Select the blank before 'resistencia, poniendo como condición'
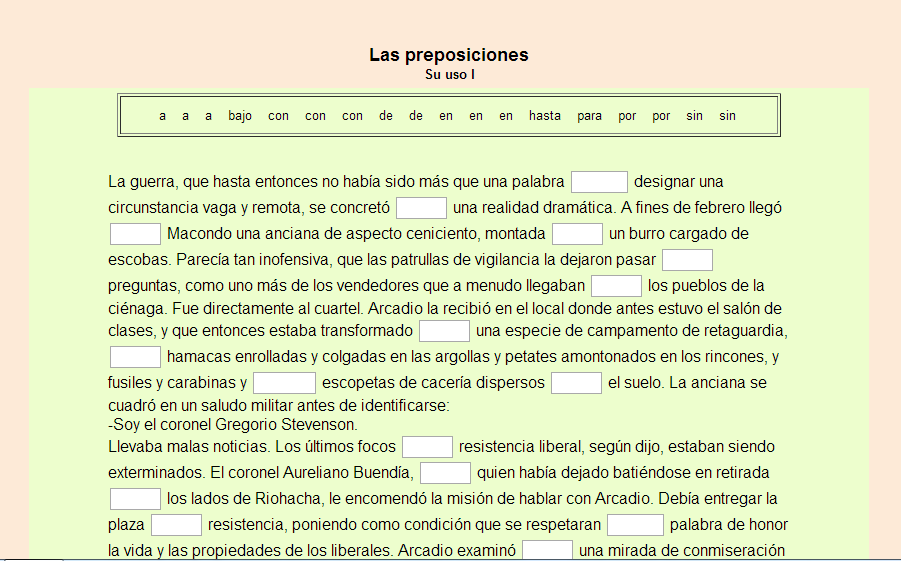901x561 pixels. tap(176, 525)
